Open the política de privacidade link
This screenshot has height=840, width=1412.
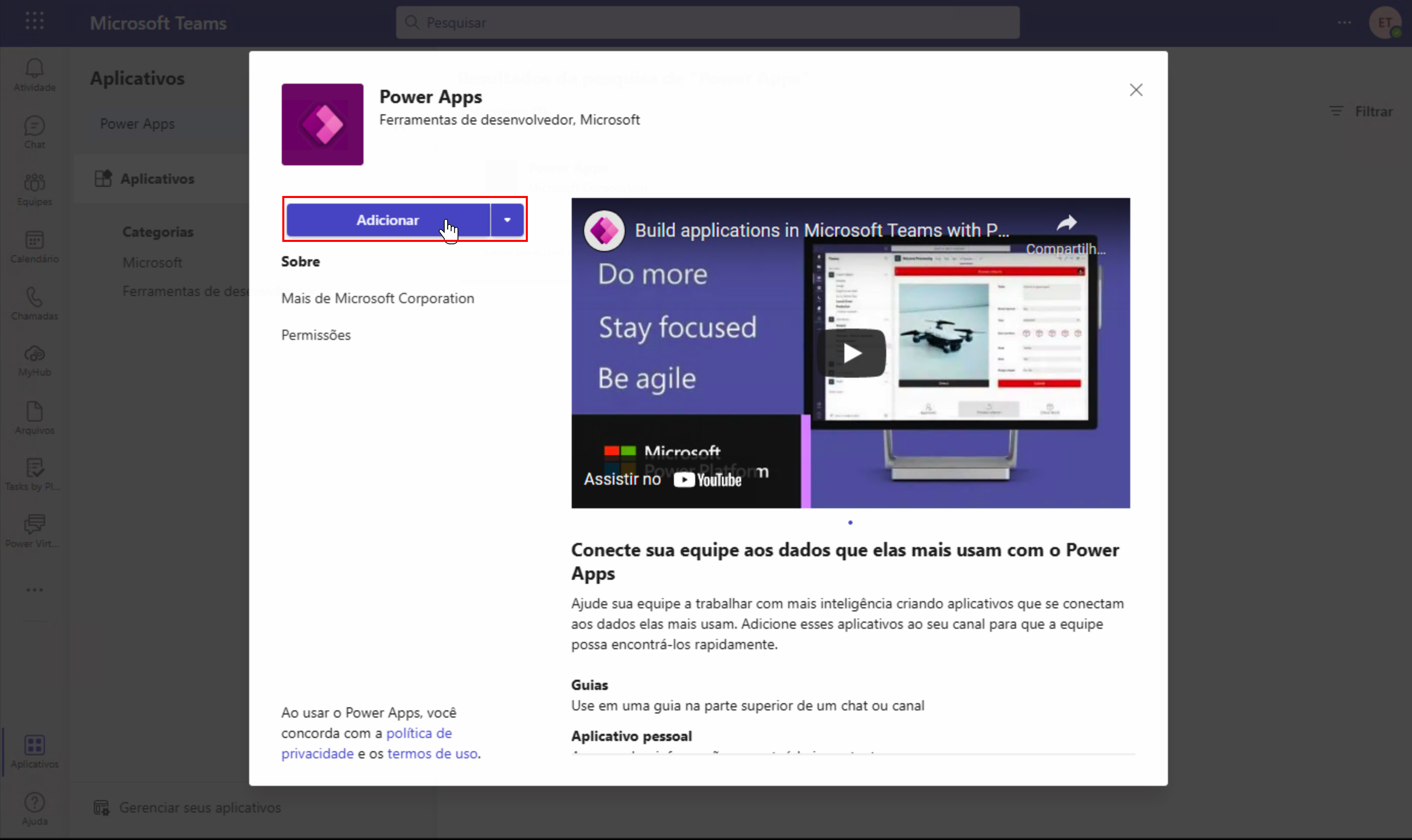pyautogui.click(x=419, y=733)
